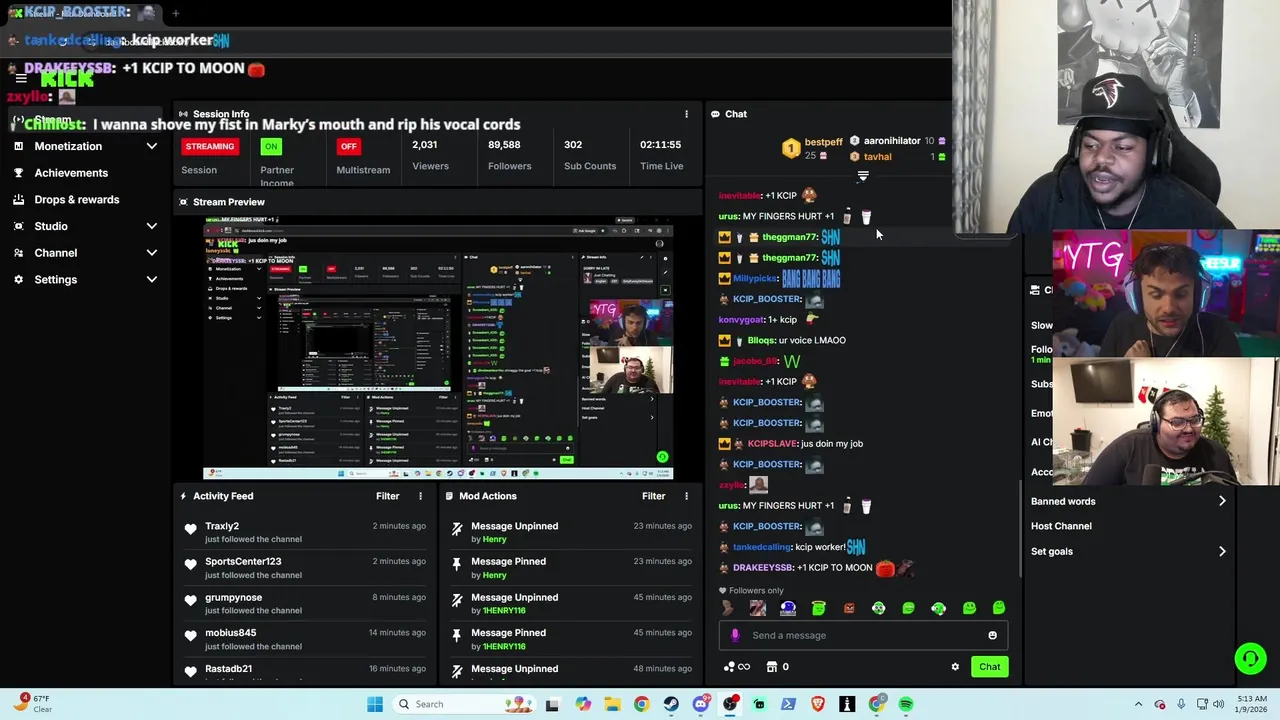Viewport: 1280px width, 720px height.
Task: Click the green Chat send button
Action: coord(989,667)
